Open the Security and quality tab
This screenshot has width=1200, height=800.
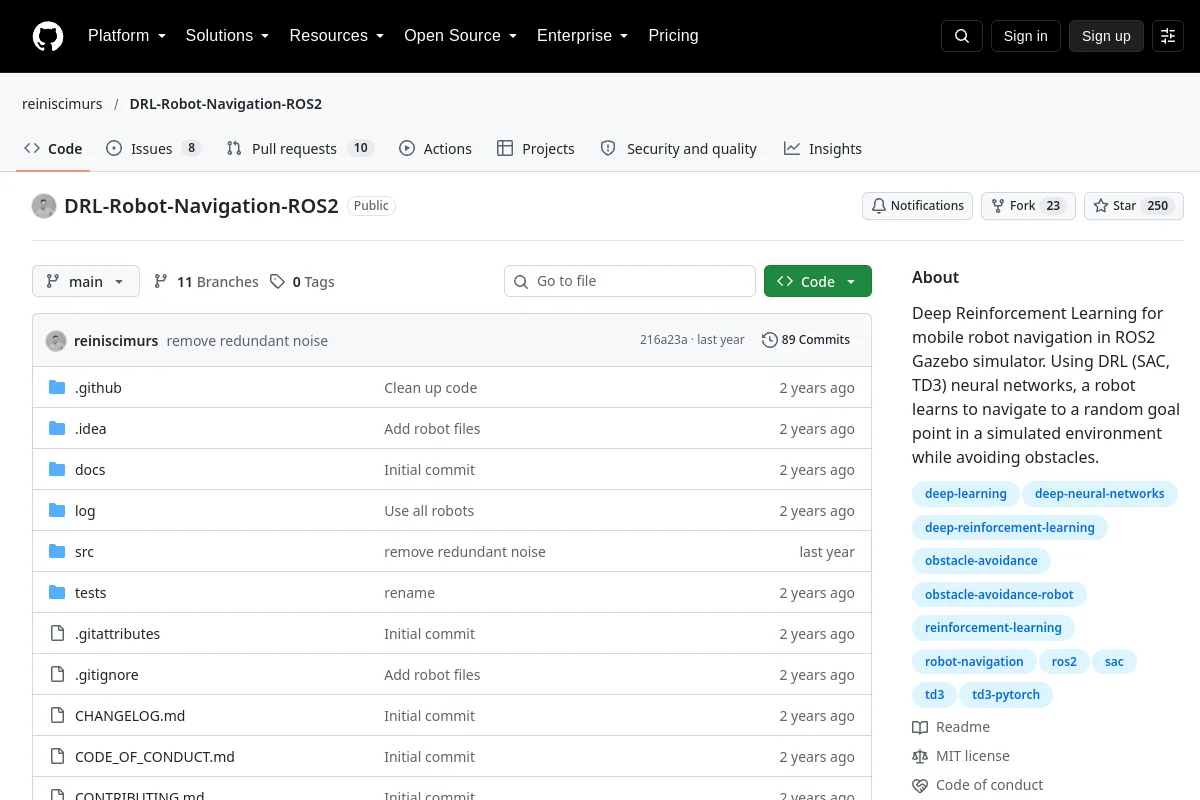tap(679, 149)
